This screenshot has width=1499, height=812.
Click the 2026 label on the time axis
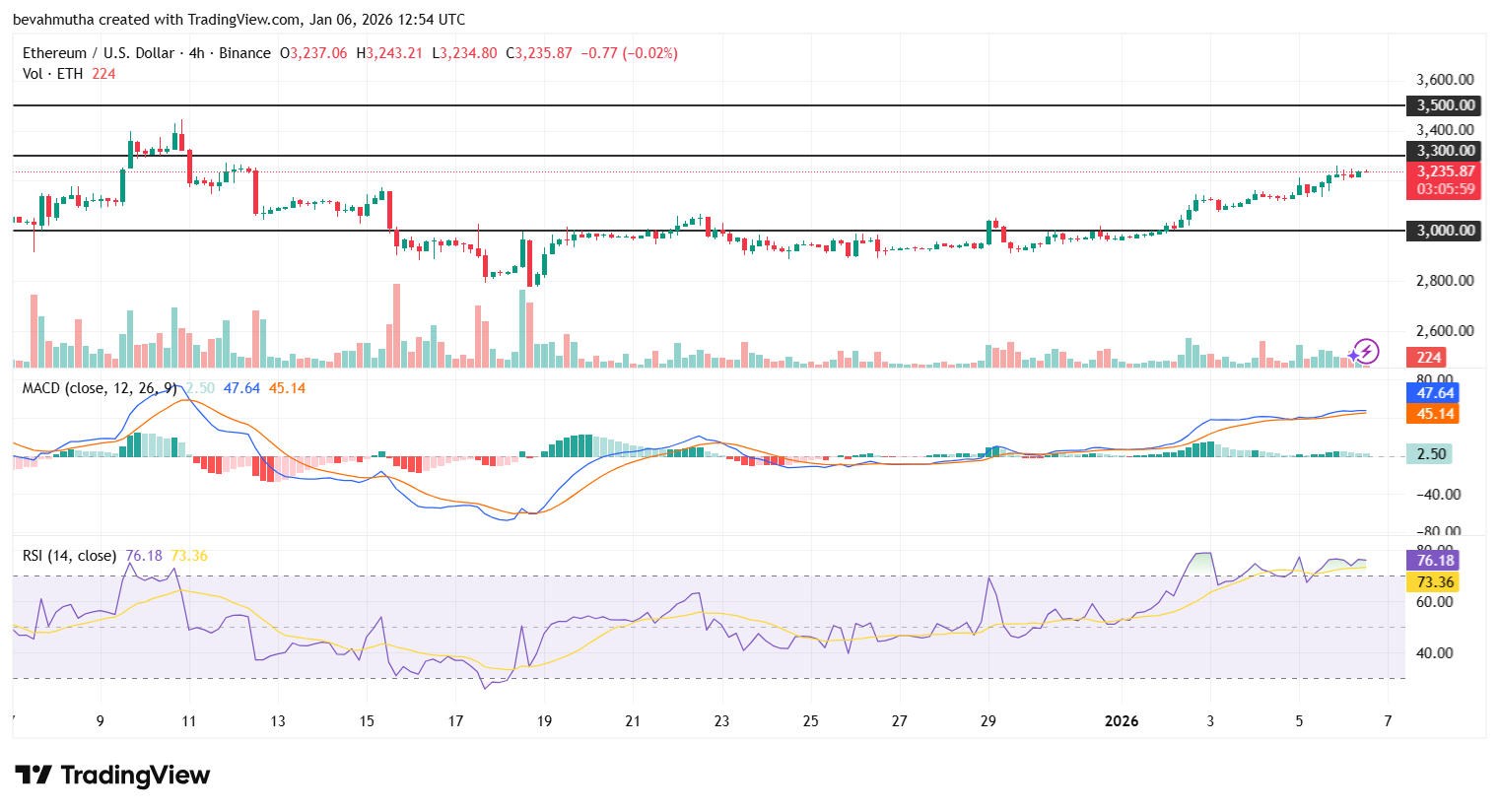(x=1122, y=720)
